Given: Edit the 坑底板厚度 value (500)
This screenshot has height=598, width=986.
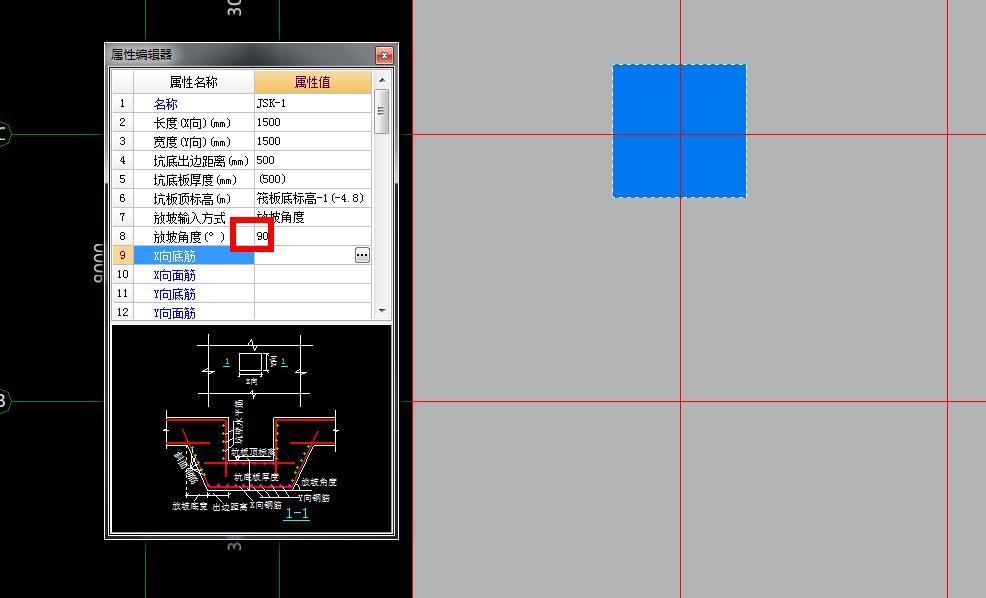Looking at the screenshot, I should coord(313,179).
